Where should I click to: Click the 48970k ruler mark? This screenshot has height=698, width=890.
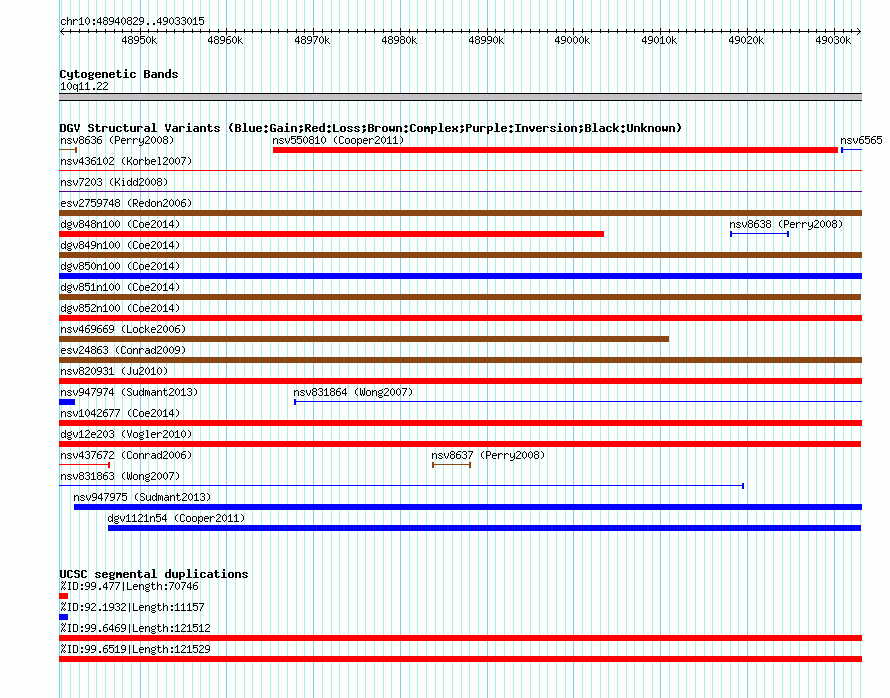(312, 40)
